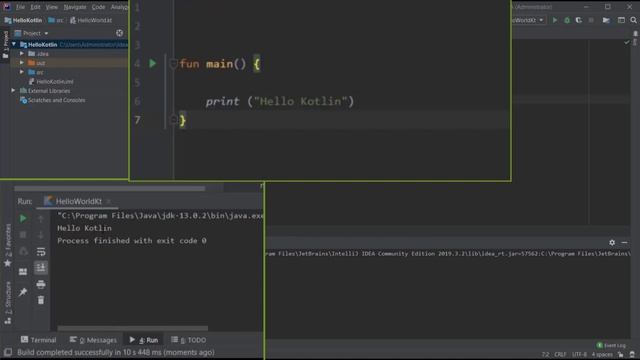Expand the out folder arrow
The width and height of the screenshot is (640, 360).
[22, 63]
